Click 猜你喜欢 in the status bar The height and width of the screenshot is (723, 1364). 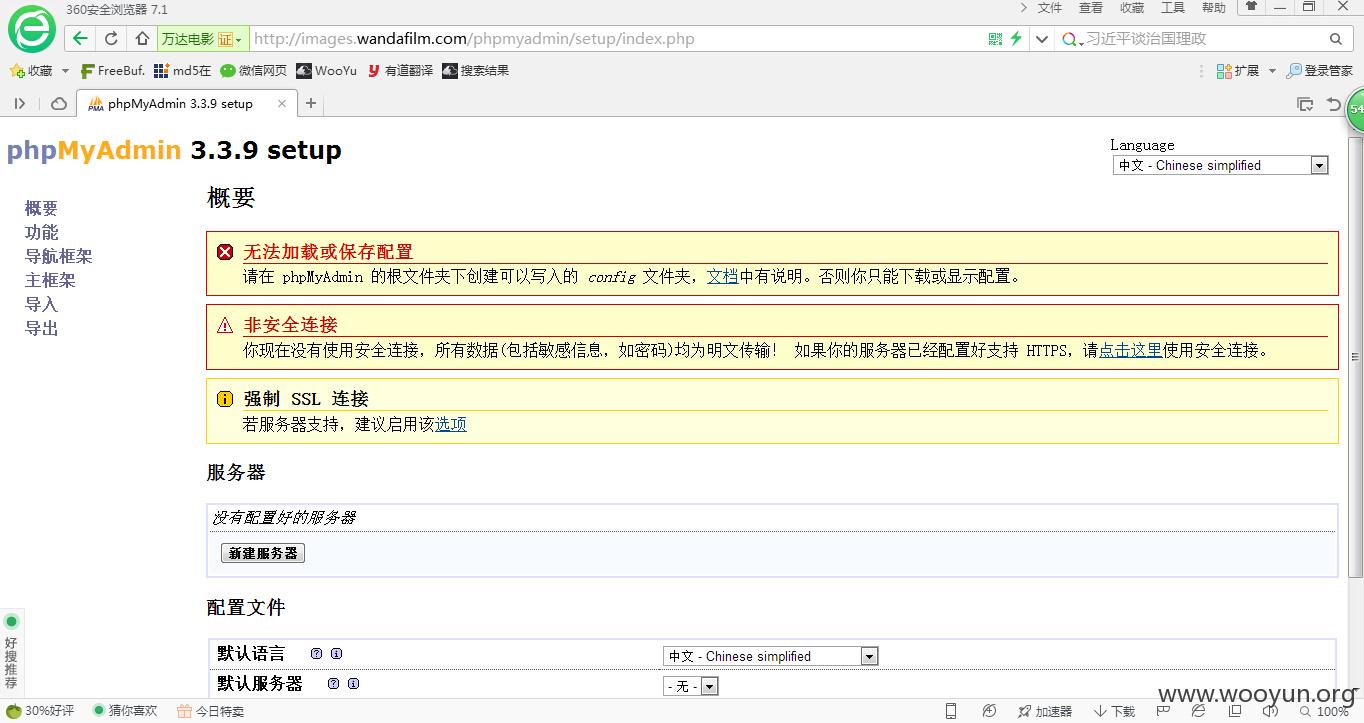(x=125, y=711)
